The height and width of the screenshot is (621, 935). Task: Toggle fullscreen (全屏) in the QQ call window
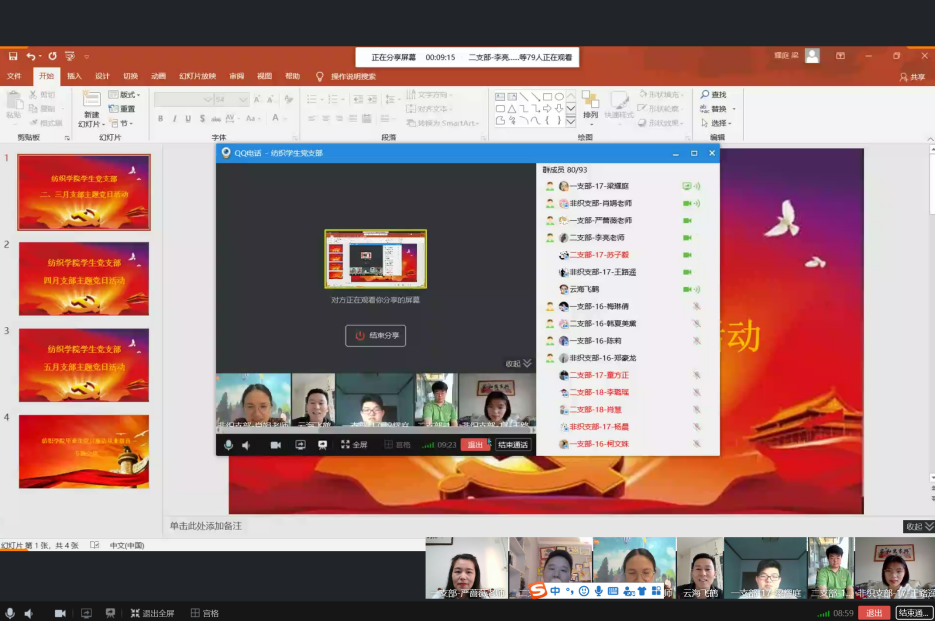(x=354, y=445)
